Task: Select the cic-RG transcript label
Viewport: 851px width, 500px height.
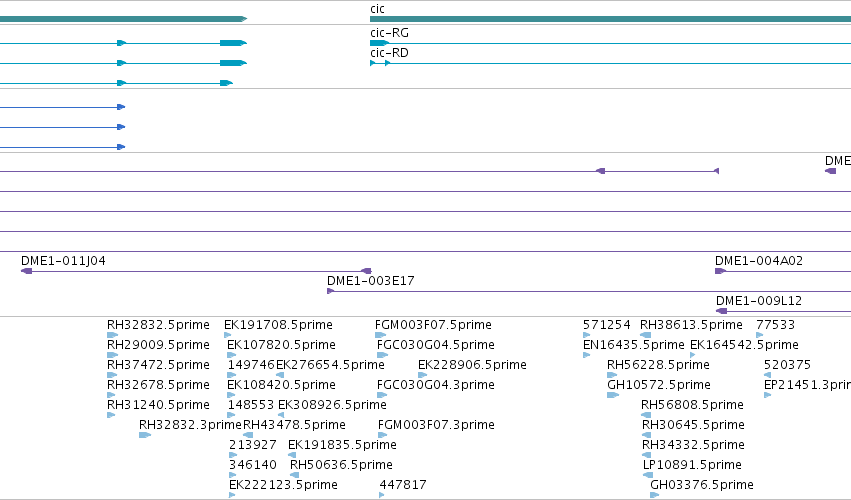Action: [x=389, y=33]
